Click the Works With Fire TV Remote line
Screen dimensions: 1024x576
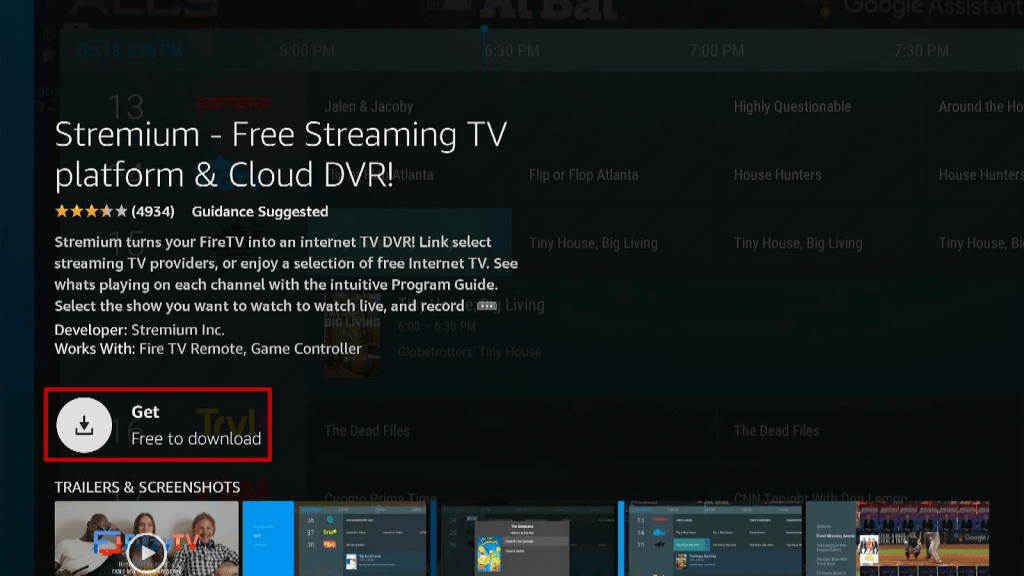pos(208,349)
